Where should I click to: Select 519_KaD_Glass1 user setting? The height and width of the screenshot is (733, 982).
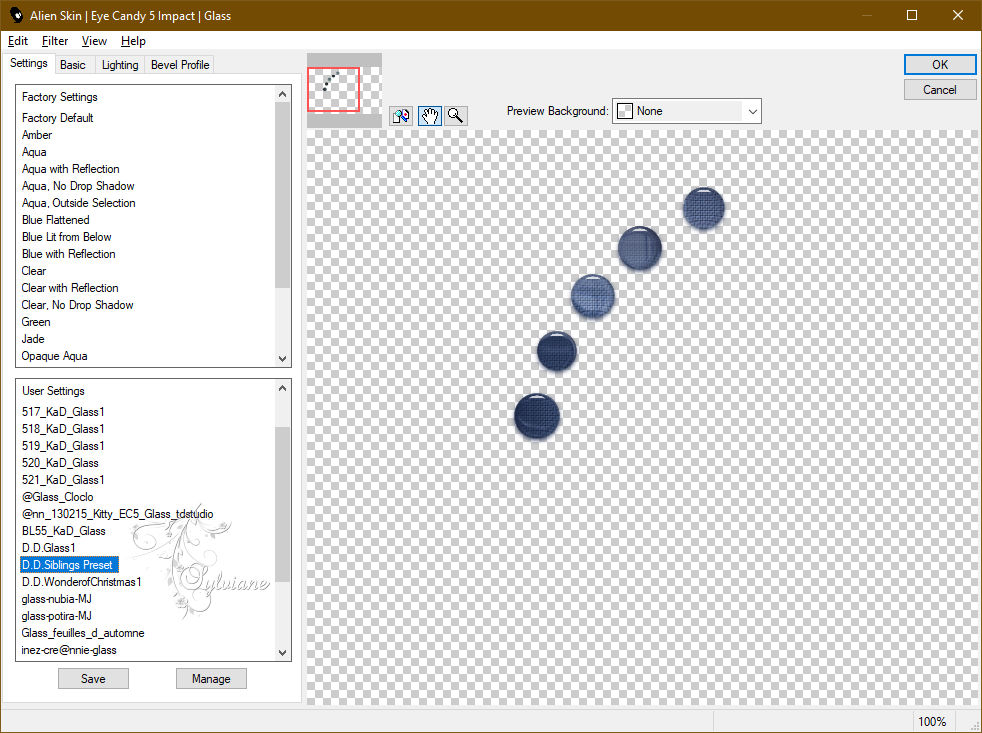(x=63, y=445)
